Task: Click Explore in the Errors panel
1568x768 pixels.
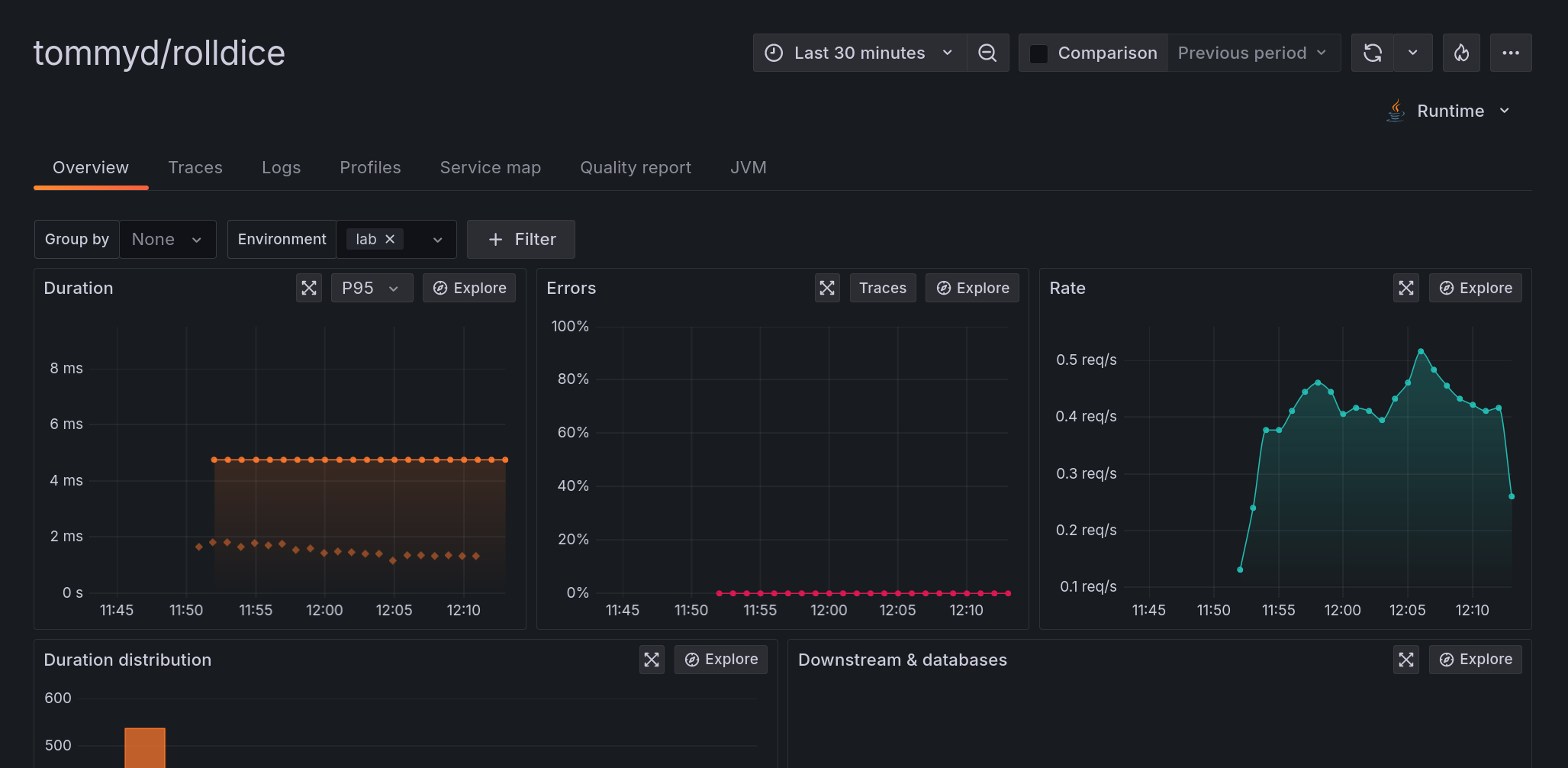Action: click(x=972, y=288)
